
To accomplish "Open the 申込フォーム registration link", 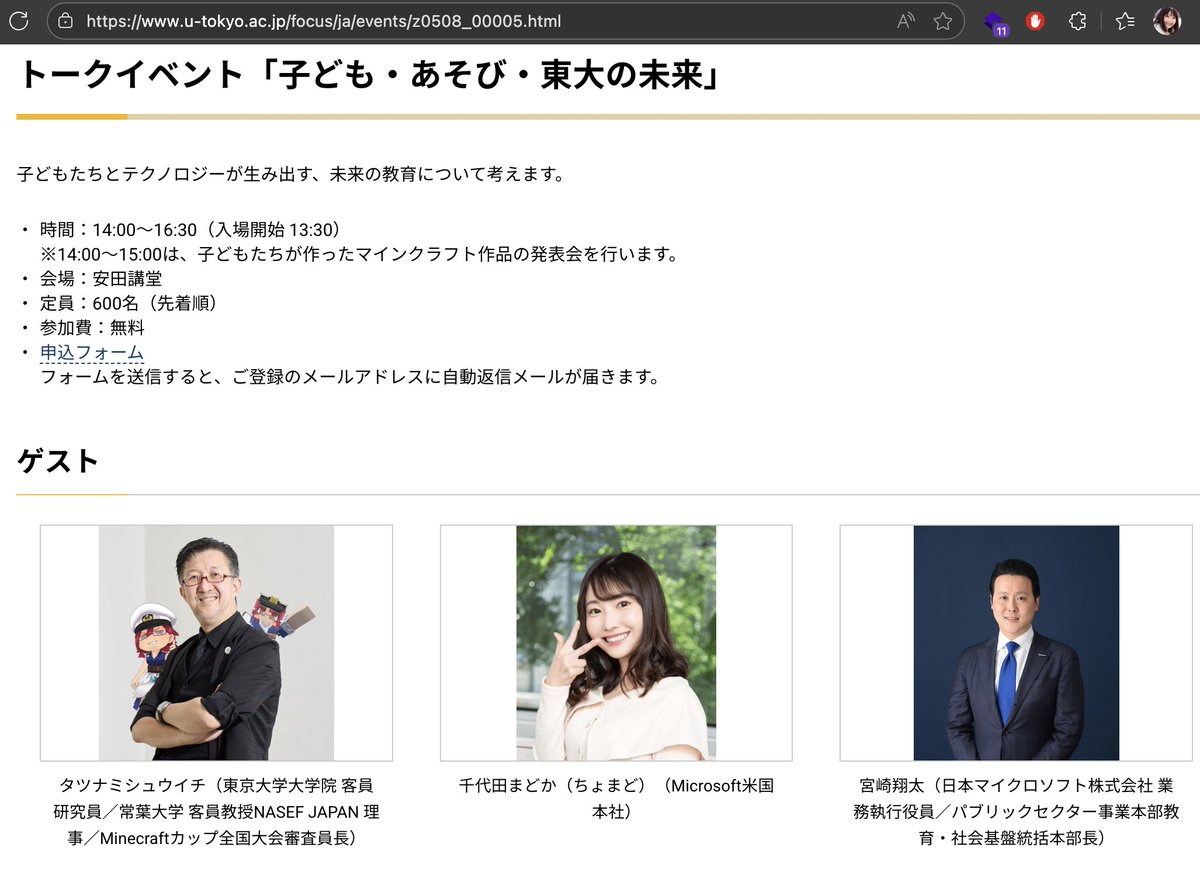I will (91, 352).
